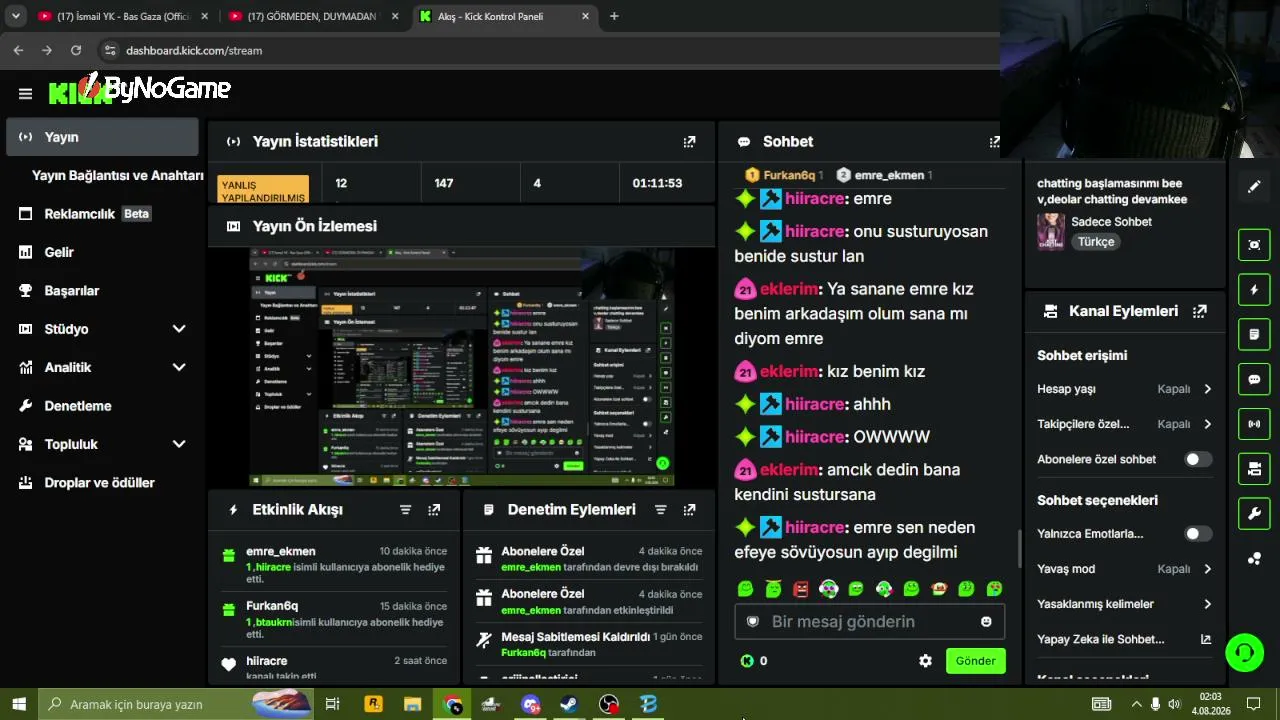Open the hamburger menu beside Kick logo

[x=25, y=94]
